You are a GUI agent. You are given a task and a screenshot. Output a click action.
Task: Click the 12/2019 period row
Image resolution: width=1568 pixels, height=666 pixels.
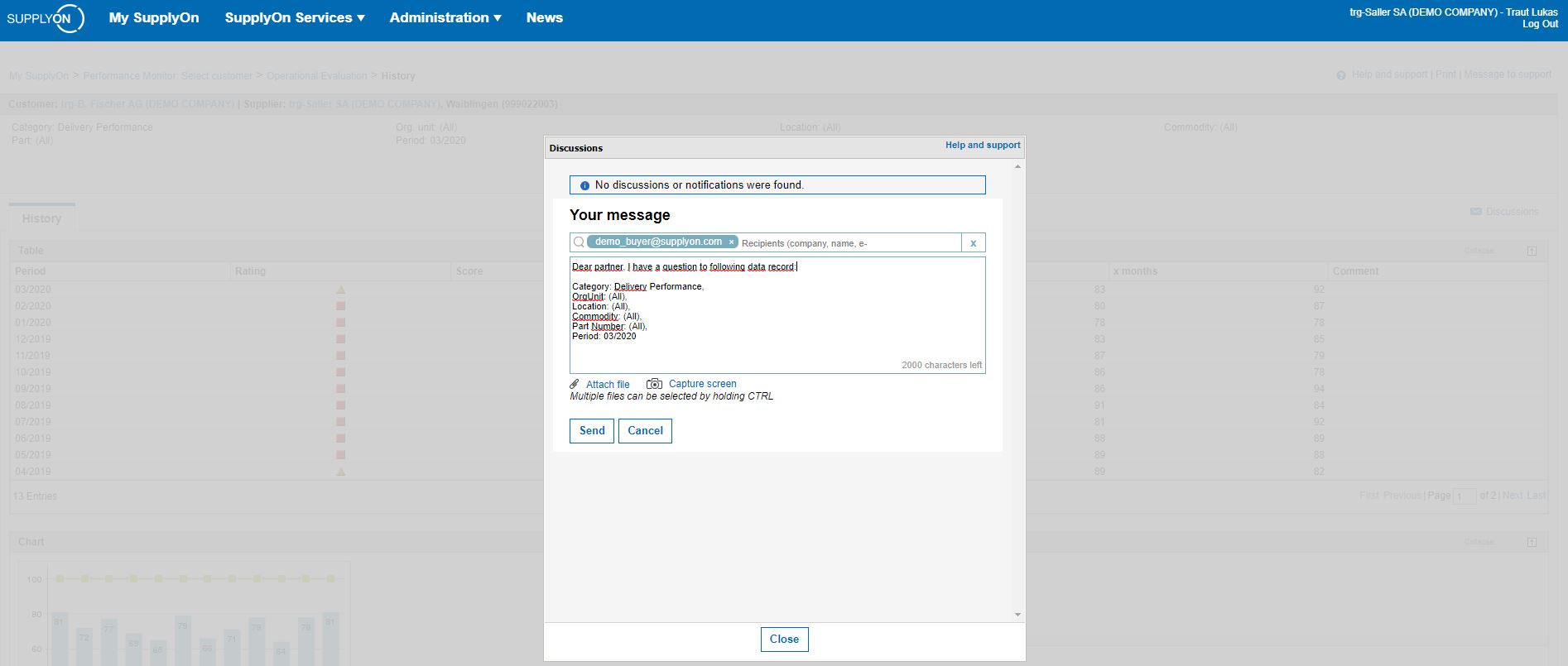33,339
